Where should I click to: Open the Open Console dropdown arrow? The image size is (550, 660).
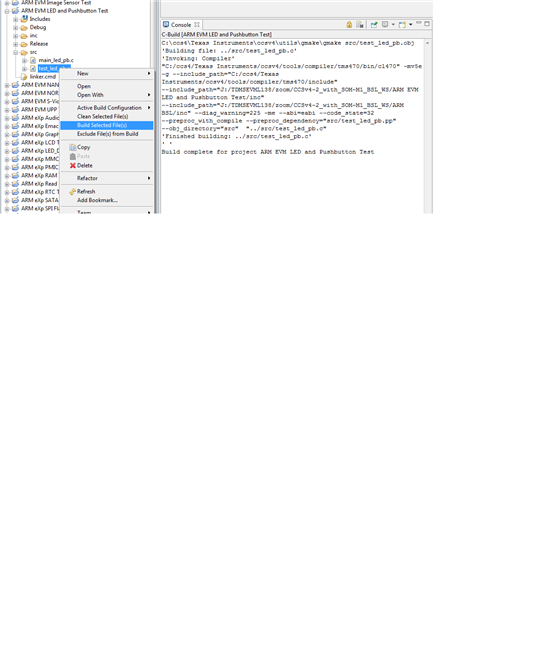pos(411,25)
